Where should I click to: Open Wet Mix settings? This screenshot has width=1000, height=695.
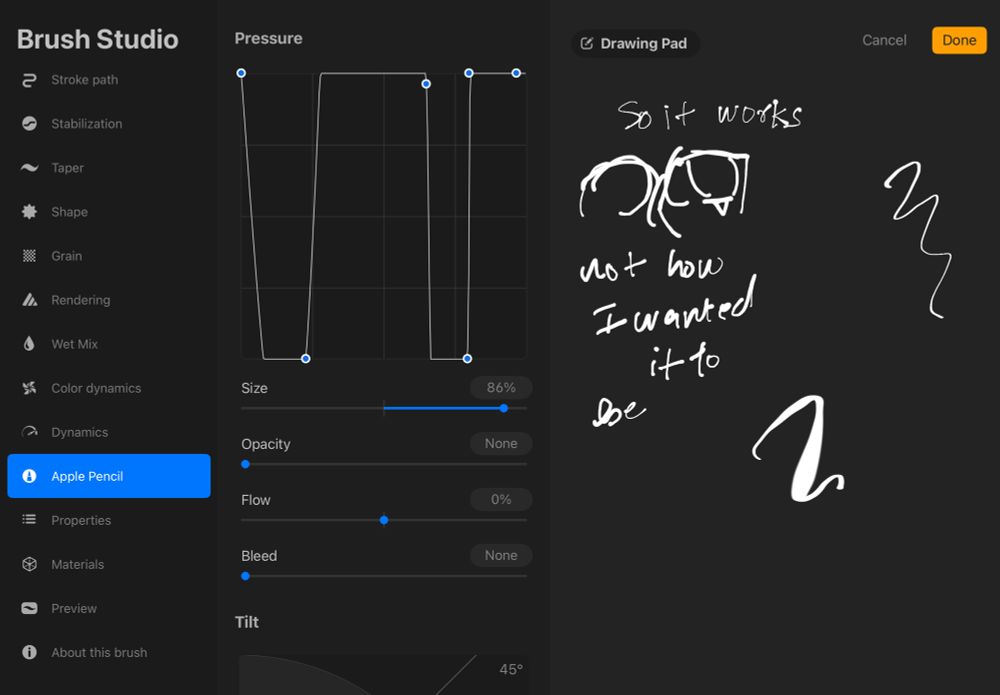[108, 344]
